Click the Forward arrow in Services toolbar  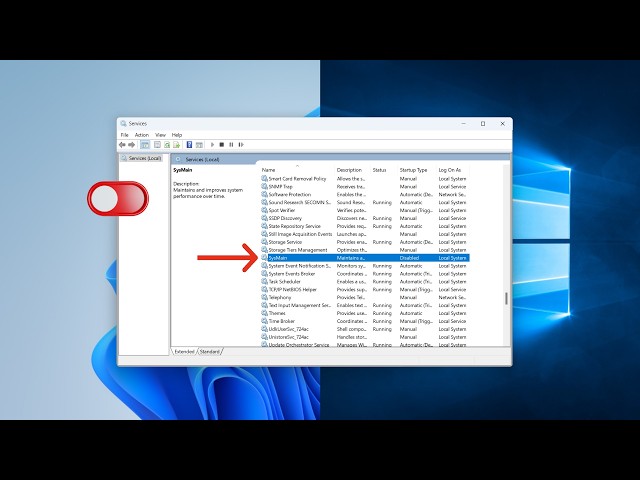pos(131,144)
